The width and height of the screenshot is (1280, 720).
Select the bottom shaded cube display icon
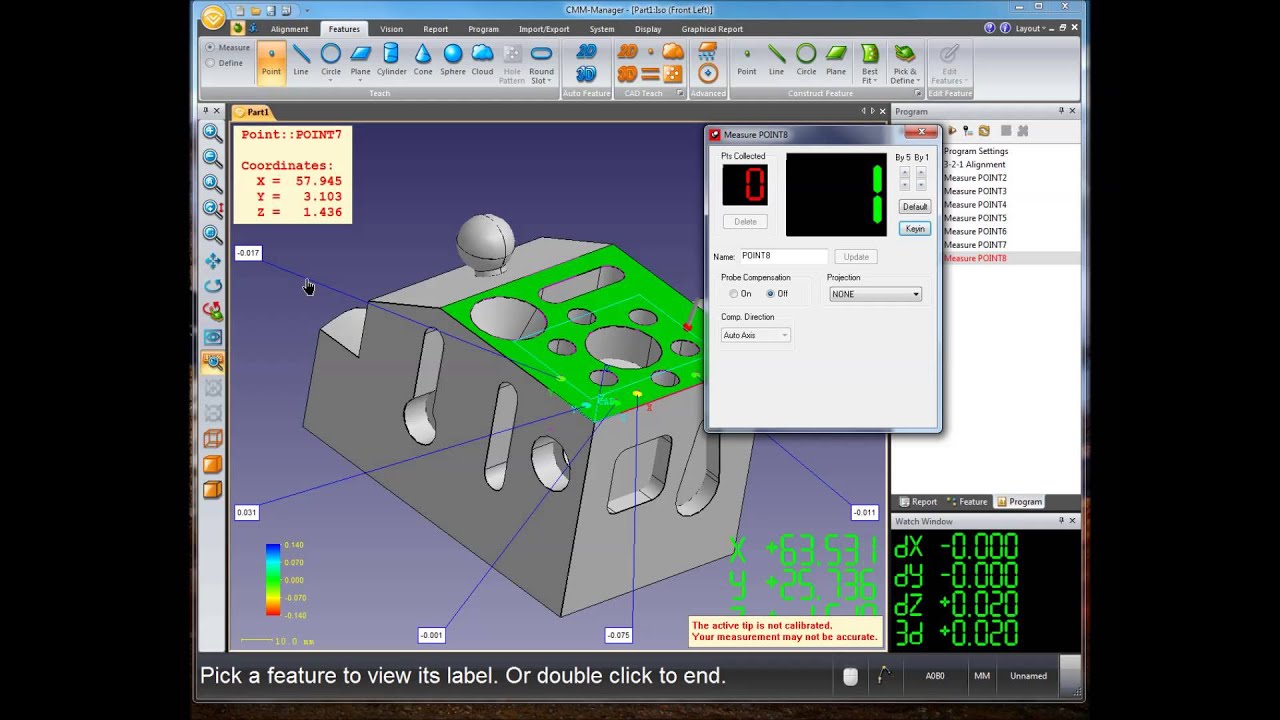click(x=213, y=490)
